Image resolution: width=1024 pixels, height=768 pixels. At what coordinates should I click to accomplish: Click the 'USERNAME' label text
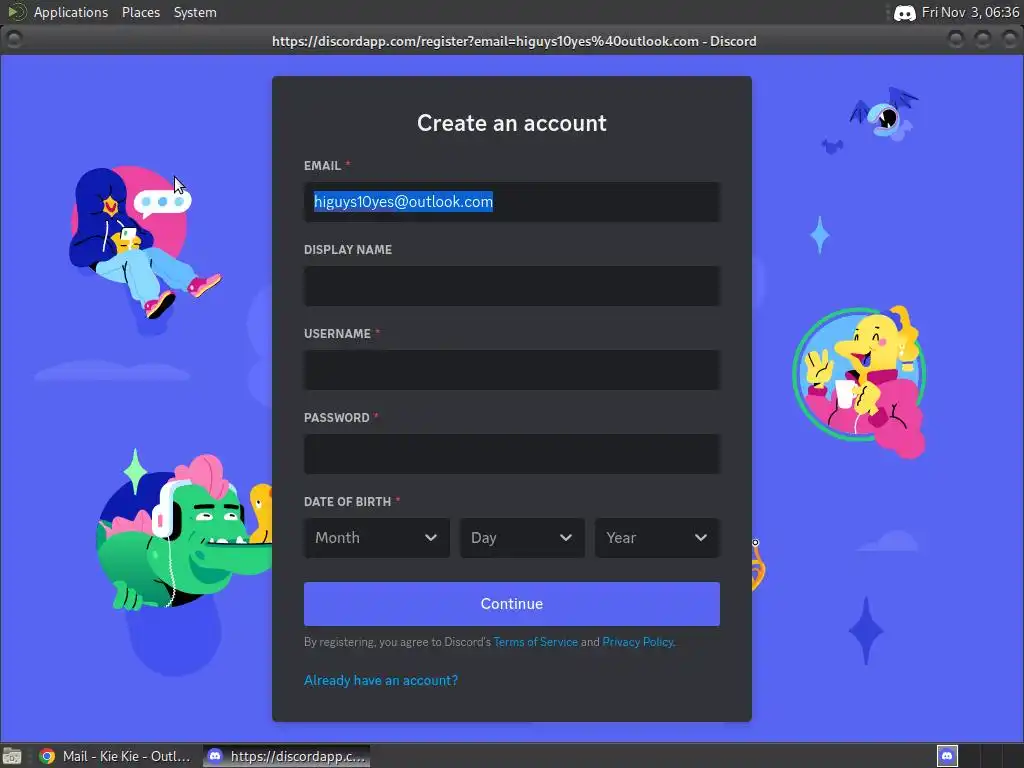click(337, 334)
